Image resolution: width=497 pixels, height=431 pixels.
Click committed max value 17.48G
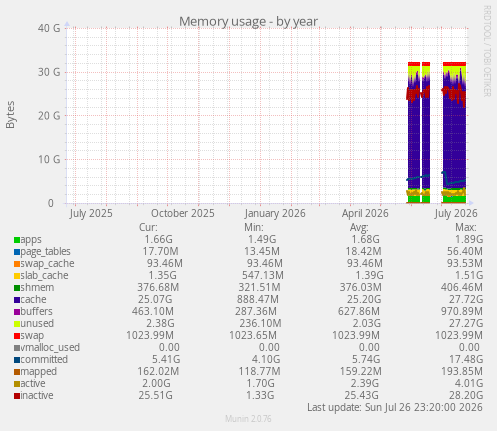[x=466, y=360]
